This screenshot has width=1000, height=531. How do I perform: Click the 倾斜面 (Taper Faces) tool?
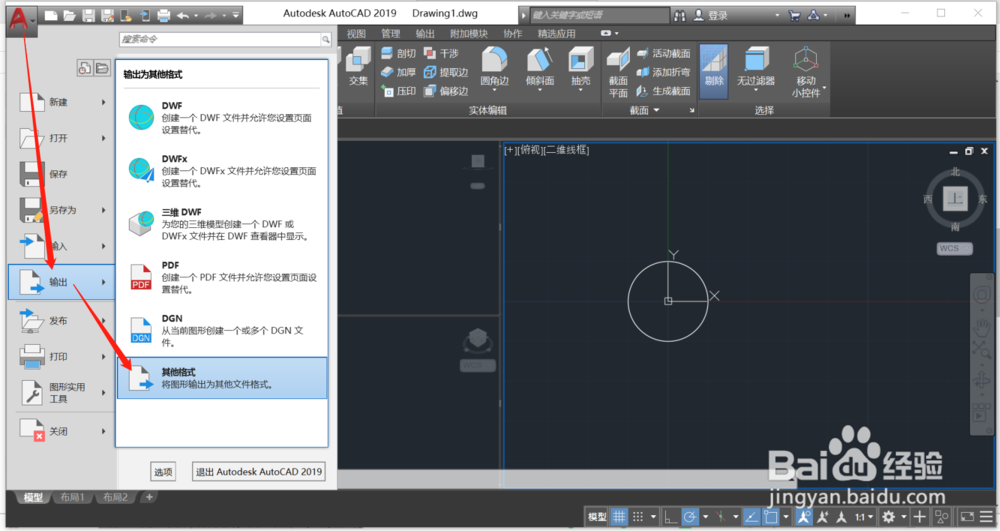[540, 67]
